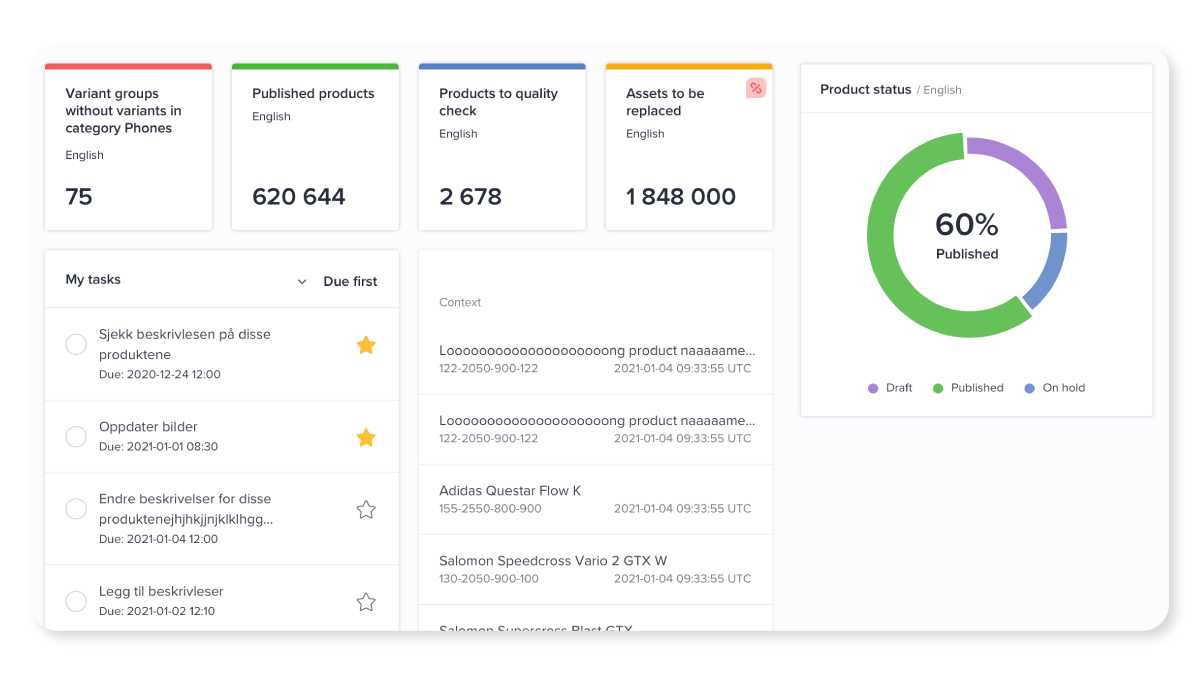Check off the Oppdater bilder task
Viewport: 1200px width, 675px height.
(x=76, y=437)
